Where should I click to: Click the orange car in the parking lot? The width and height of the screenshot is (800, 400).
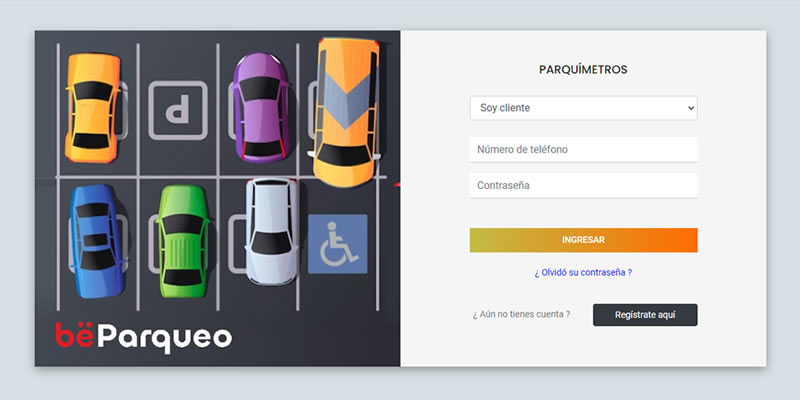[x=92, y=106]
